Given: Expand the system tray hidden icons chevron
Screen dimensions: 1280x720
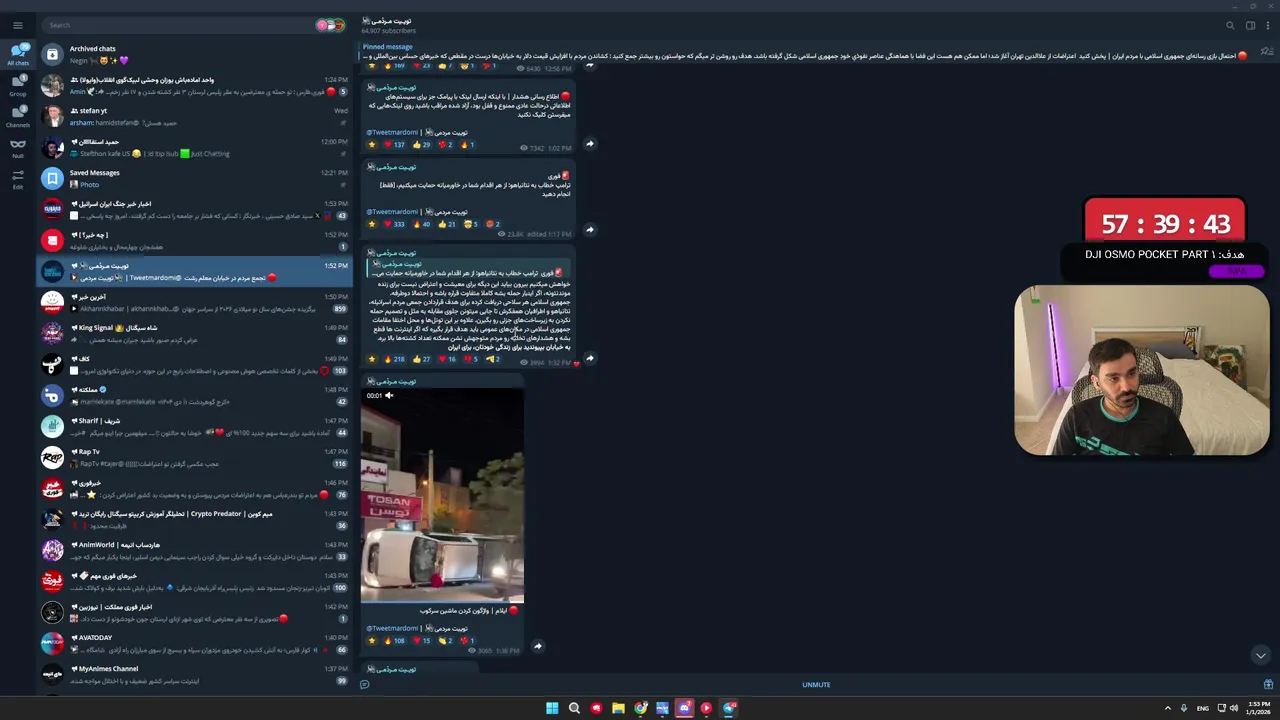Looking at the screenshot, I should click(x=1167, y=708).
